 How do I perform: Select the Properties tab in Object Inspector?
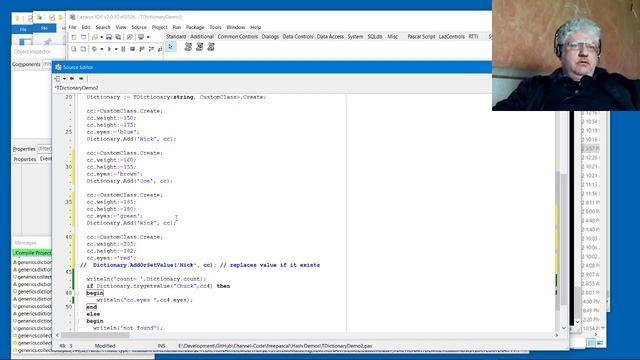(x=25, y=159)
